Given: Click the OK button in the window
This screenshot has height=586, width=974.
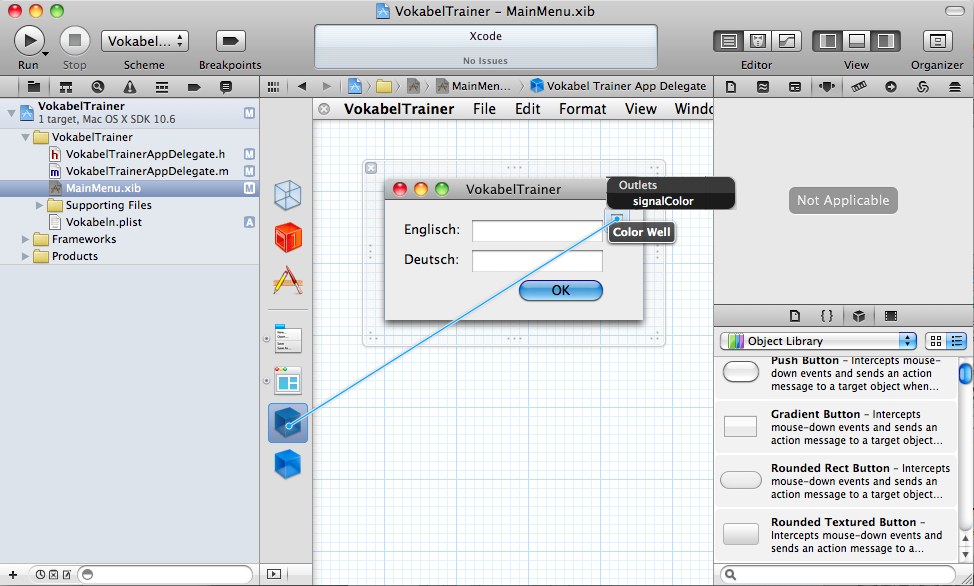Looking at the screenshot, I should coord(560,290).
